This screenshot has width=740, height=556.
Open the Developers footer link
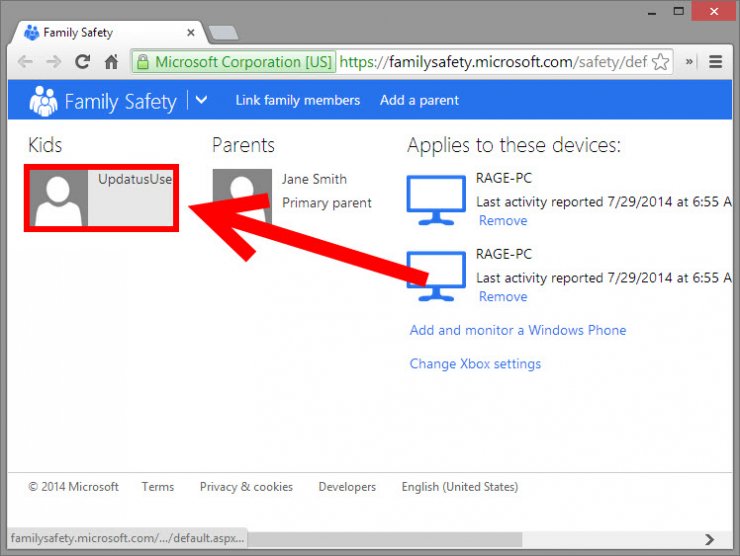click(347, 487)
